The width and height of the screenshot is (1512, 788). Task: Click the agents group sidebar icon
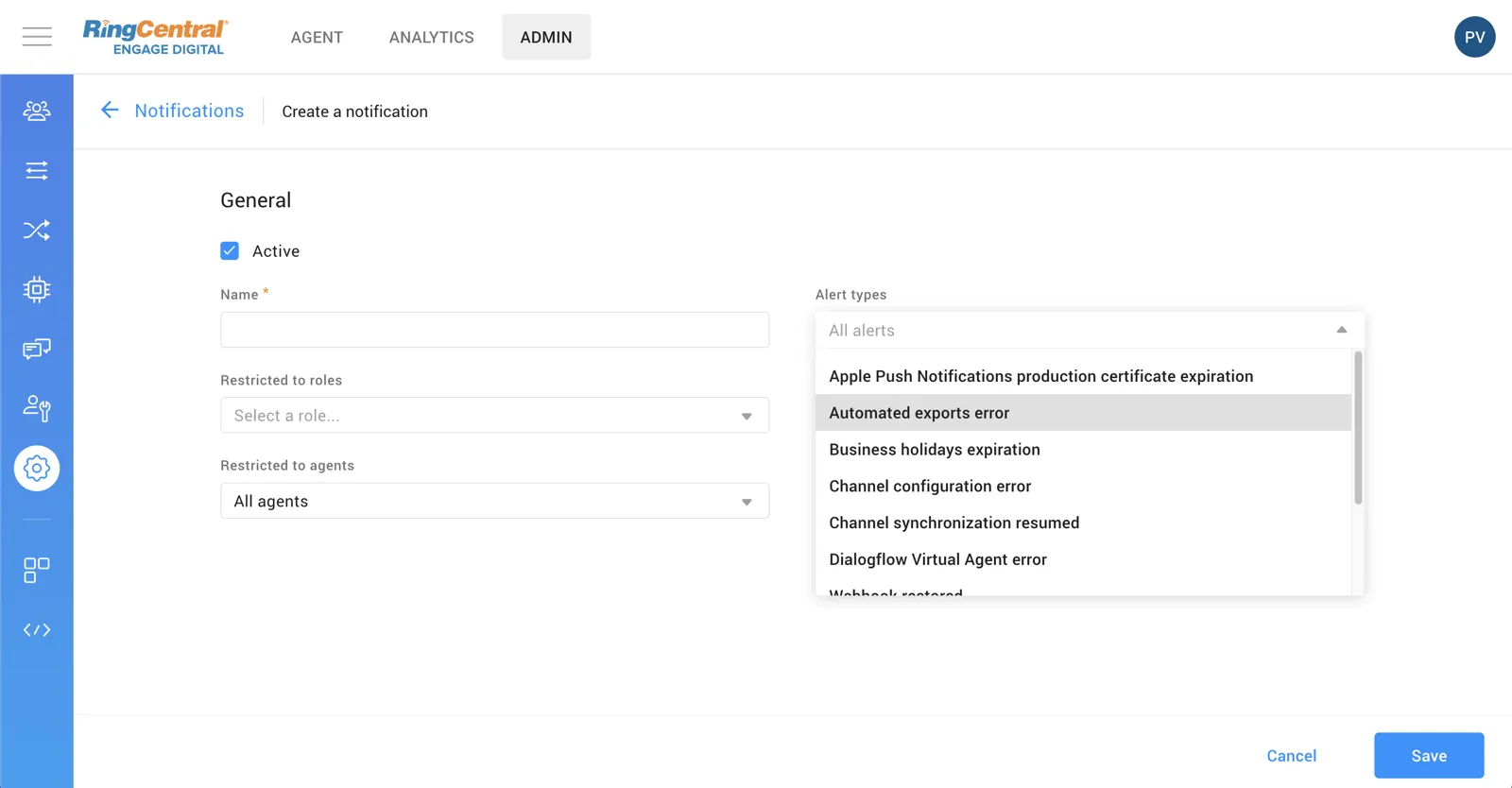pyautogui.click(x=37, y=111)
